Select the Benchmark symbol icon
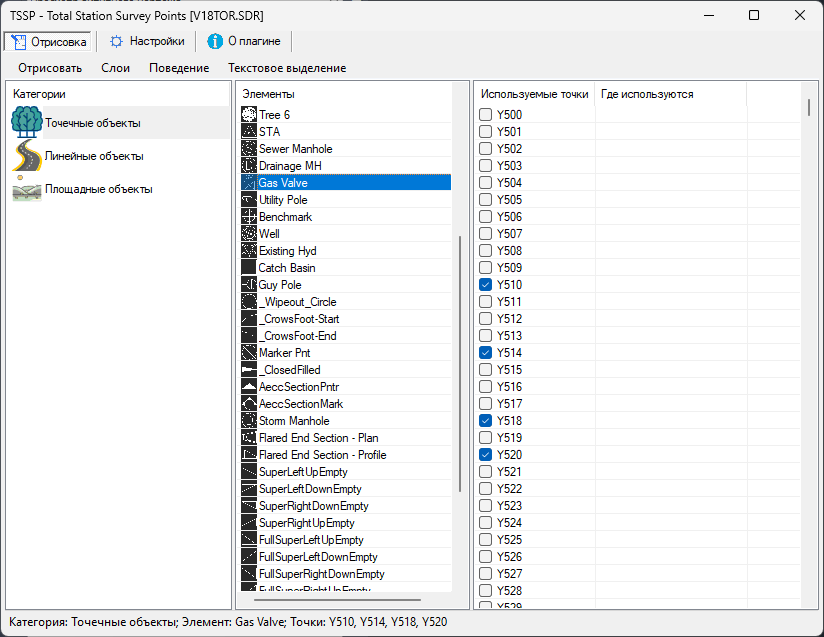824x637 pixels. [249, 217]
